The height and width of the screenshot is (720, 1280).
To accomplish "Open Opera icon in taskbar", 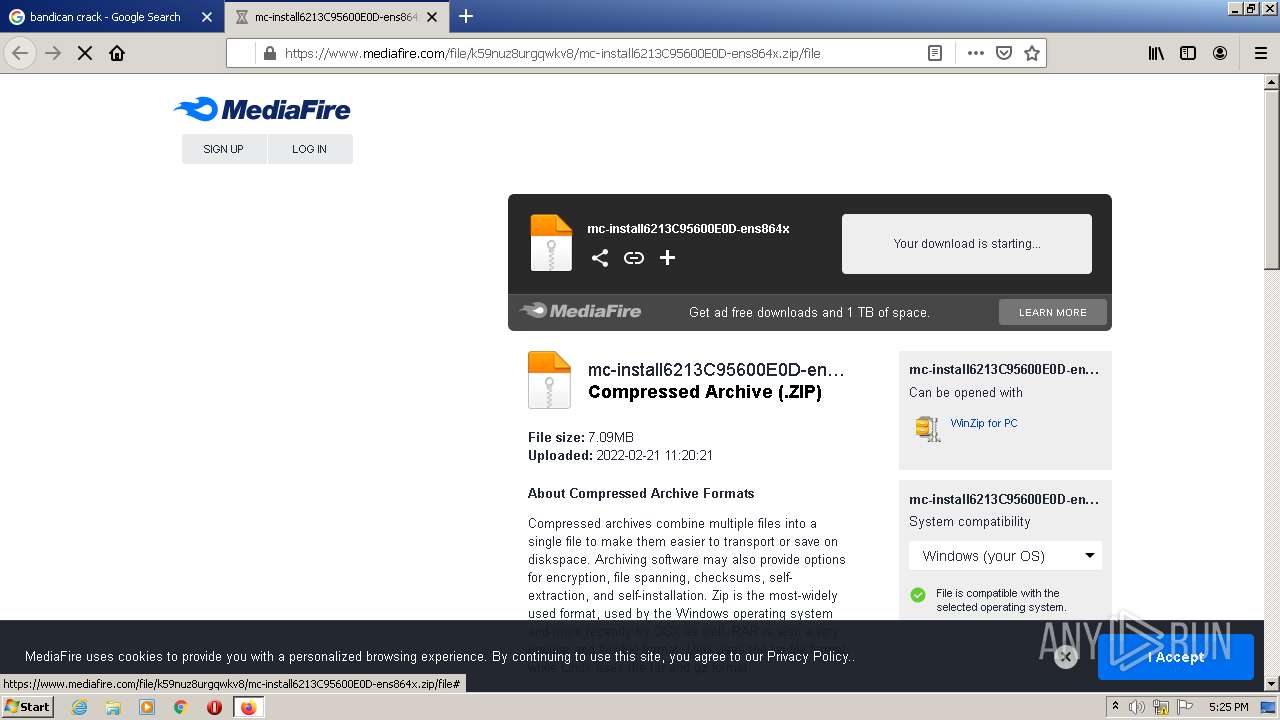I will click(214, 707).
